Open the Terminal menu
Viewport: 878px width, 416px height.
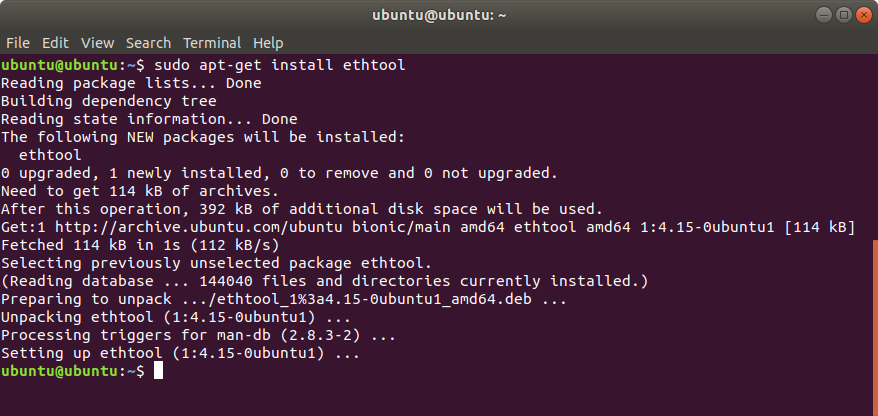(211, 43)
